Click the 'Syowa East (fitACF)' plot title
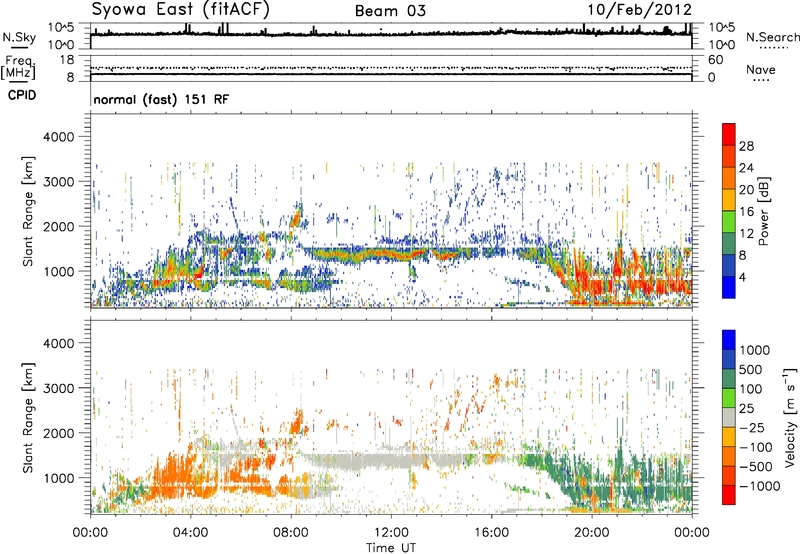This screenshot has height=554, width=800. pos(181,9)
